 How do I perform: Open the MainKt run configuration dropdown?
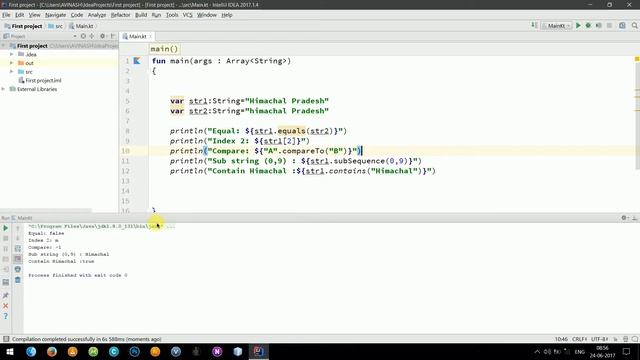[556, 26]
